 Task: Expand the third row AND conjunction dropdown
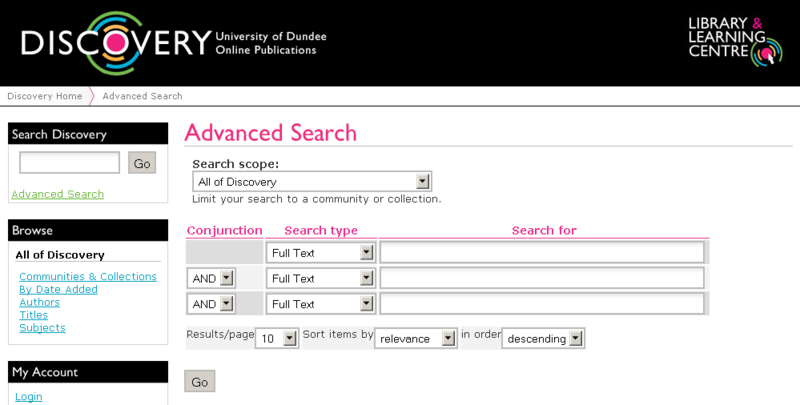(x=211, y=304)
